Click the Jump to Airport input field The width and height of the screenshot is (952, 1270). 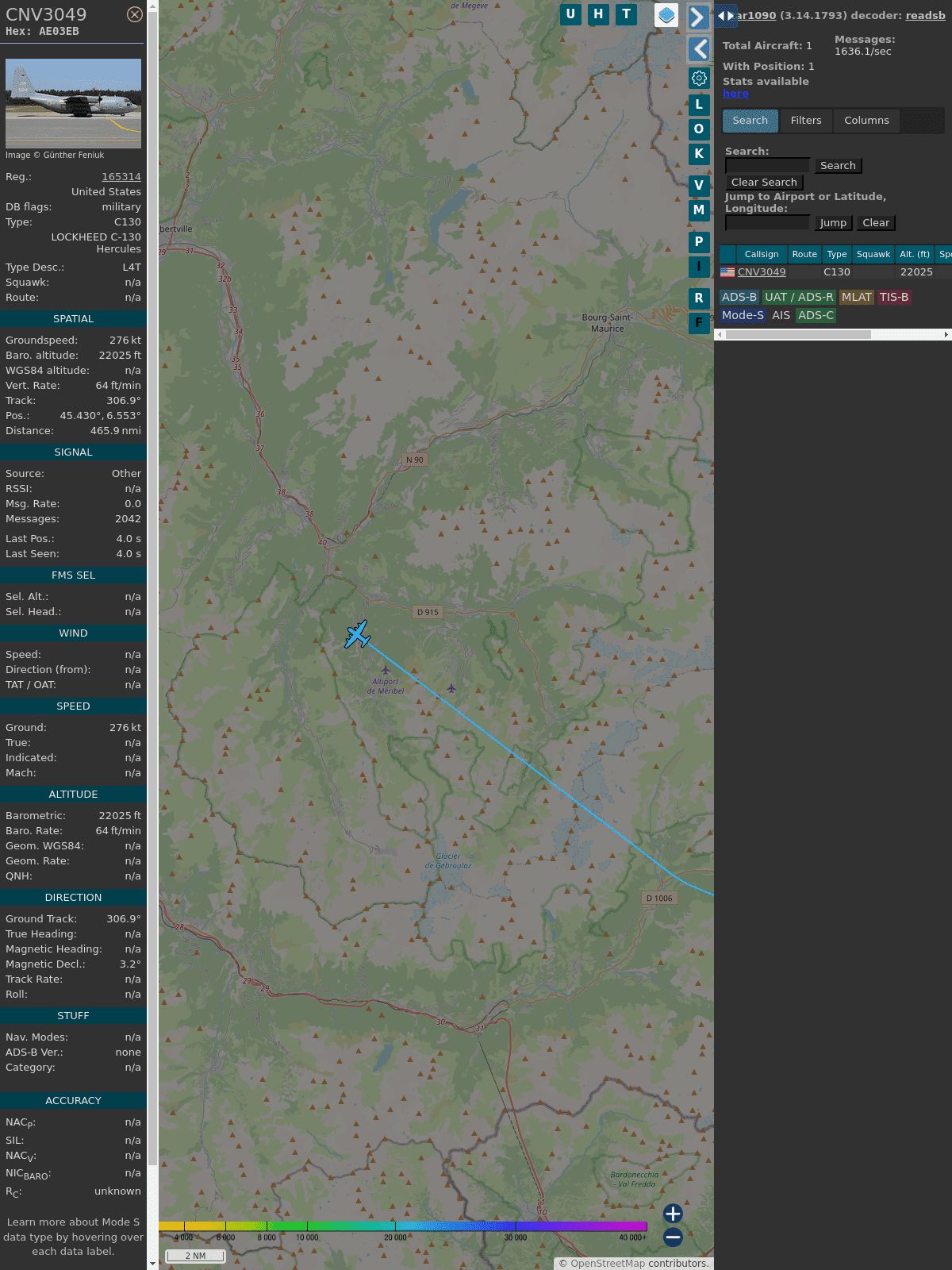[767, 223]
